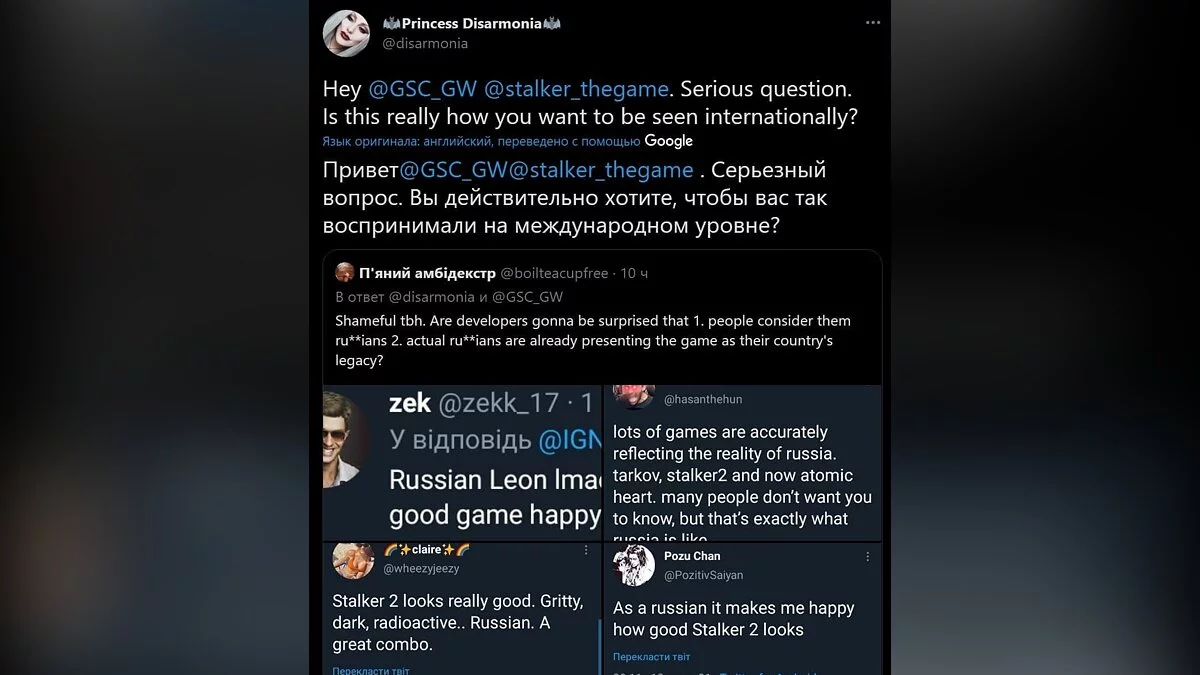The height and width of the screenshot is (675, 1200).
Task: Open the @stalker_thegame mention in the English text
Action: point(575,89)
